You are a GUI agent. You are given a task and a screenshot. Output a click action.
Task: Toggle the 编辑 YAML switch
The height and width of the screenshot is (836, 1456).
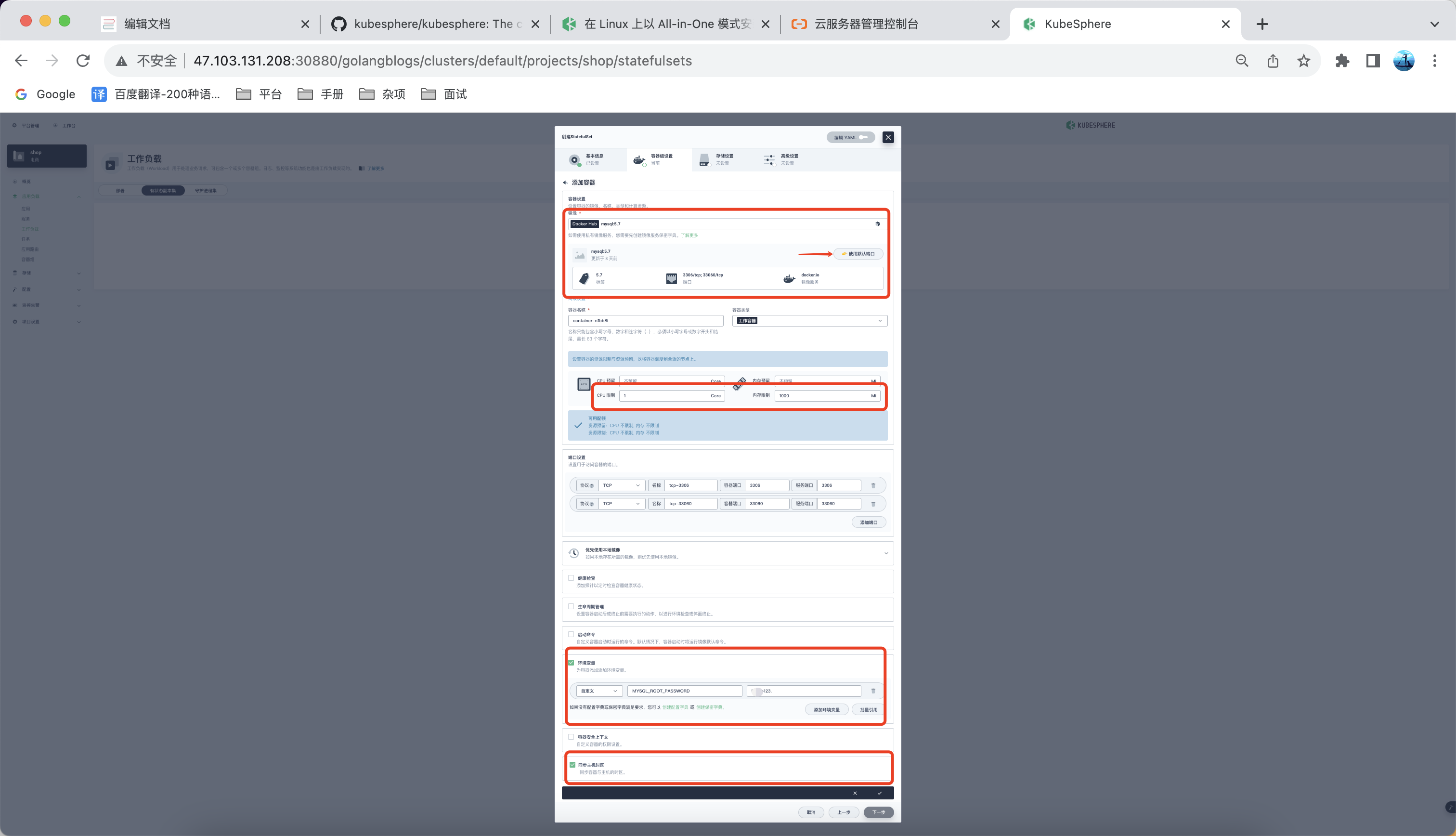(x=863, y=137)
